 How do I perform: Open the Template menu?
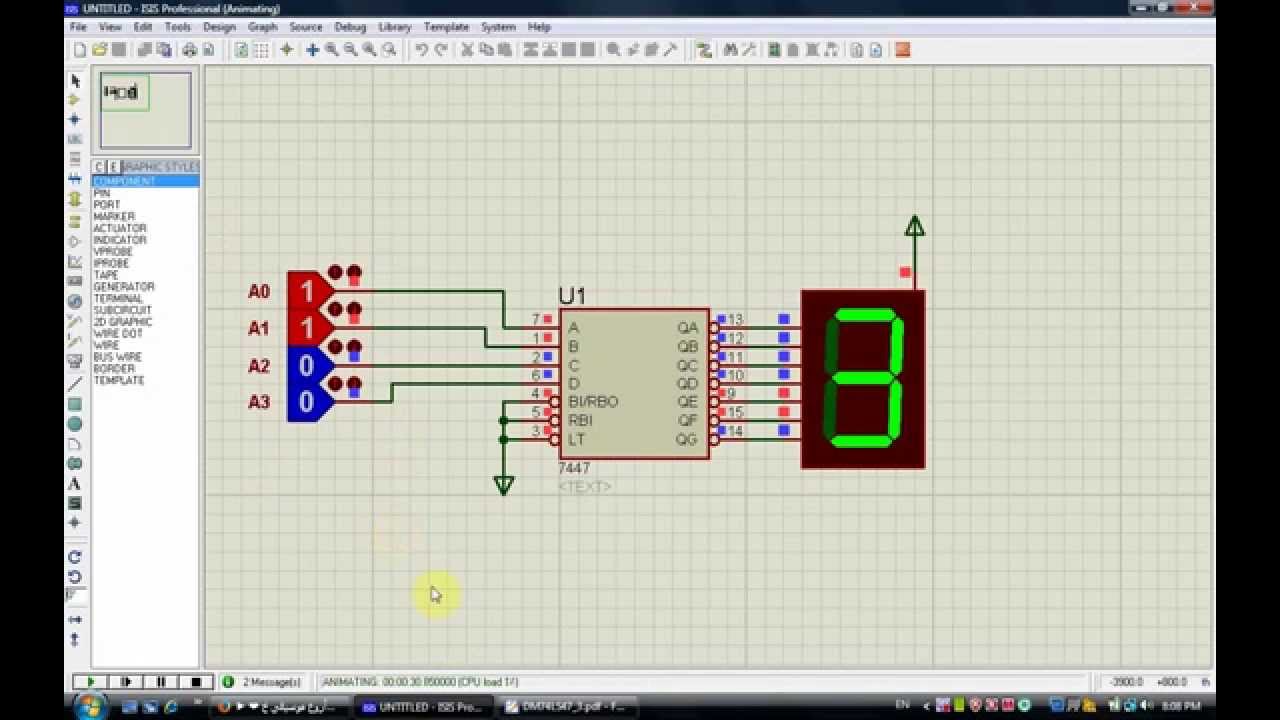446,27
